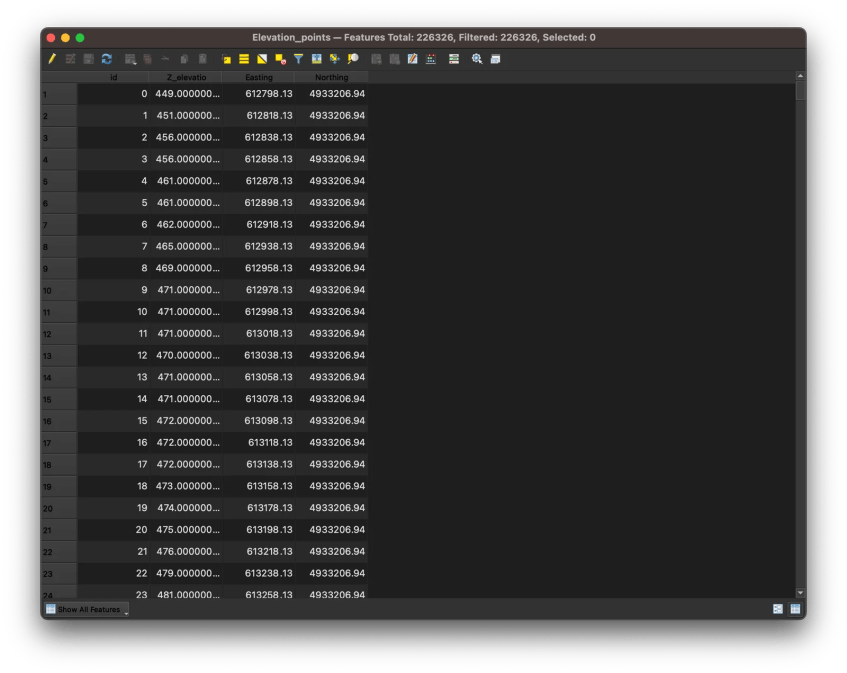The width and height of the screenshot is (847, 673).
Task: Click the cut selected rows icon
Action: 165,59
